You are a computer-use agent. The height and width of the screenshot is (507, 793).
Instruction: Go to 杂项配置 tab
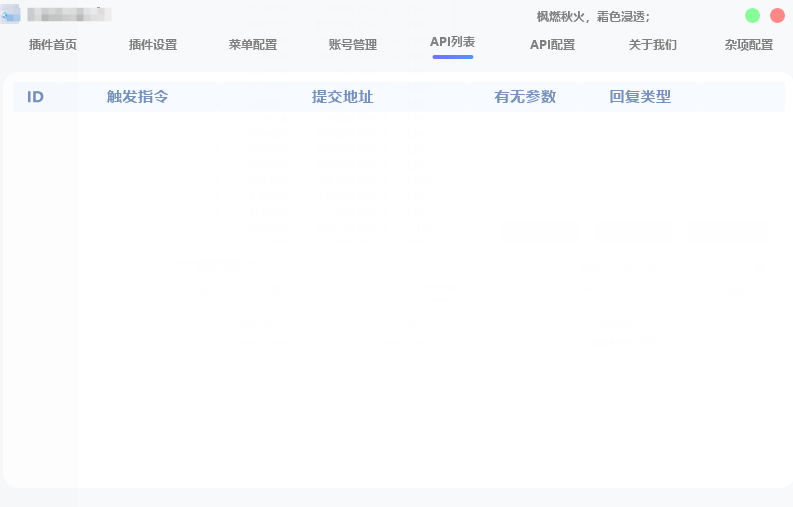point(748,45)
